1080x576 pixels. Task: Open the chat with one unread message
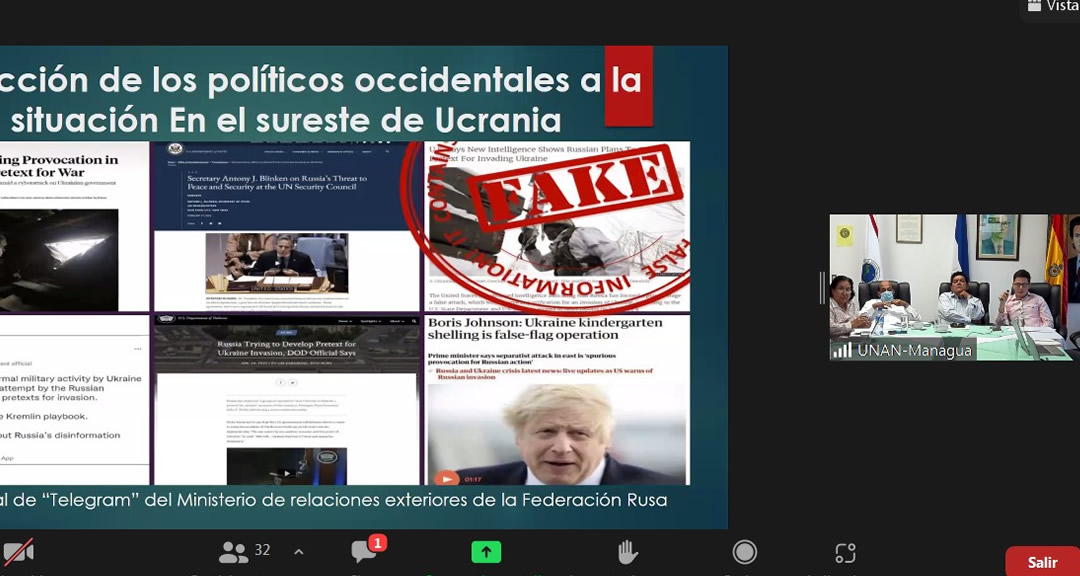coord(367,550)
